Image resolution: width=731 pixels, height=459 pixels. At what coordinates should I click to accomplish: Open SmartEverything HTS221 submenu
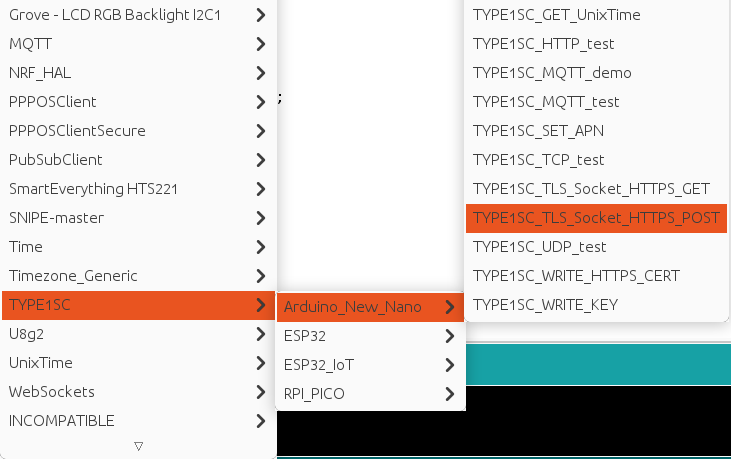click(138, 189)
